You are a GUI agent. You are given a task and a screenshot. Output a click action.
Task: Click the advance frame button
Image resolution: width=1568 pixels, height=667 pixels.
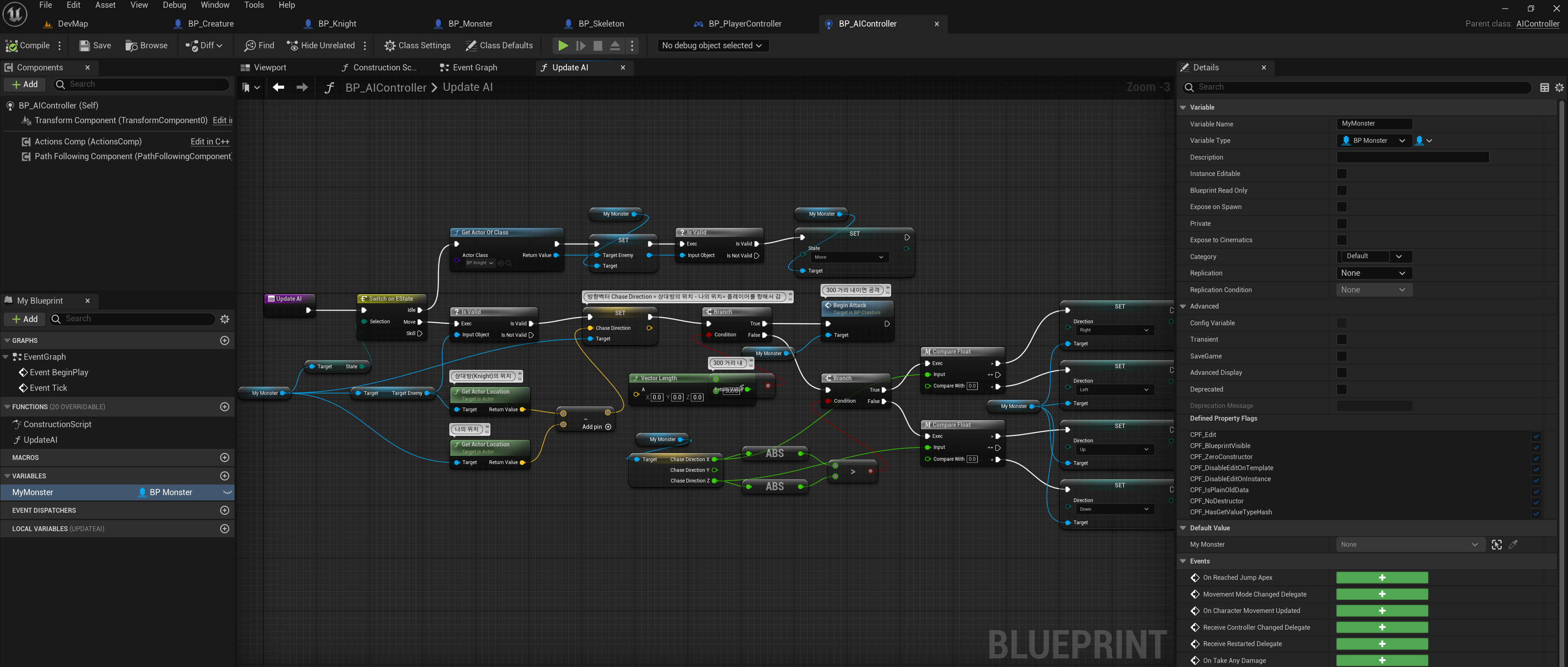click(x=581, y=46)
